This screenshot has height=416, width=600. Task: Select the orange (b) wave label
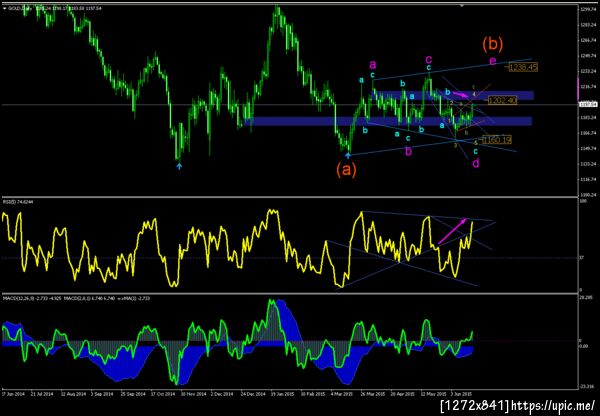492,44
